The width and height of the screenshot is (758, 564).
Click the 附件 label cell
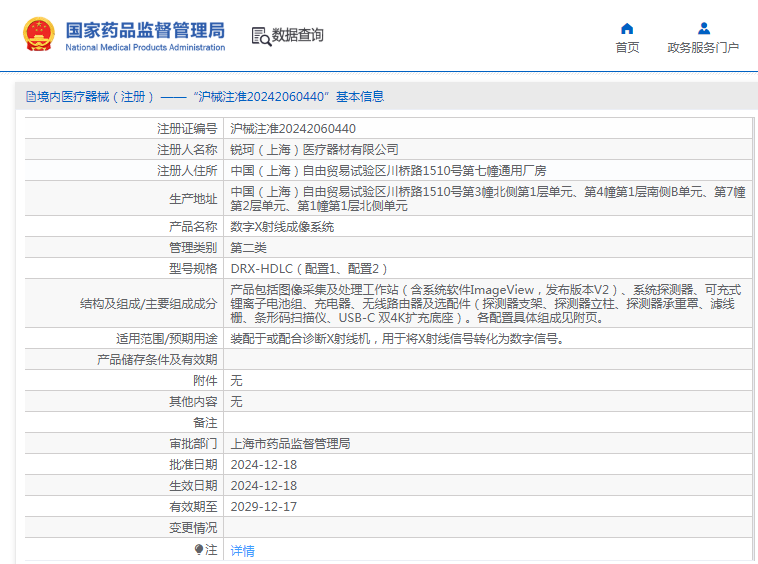tap(205, 381)
